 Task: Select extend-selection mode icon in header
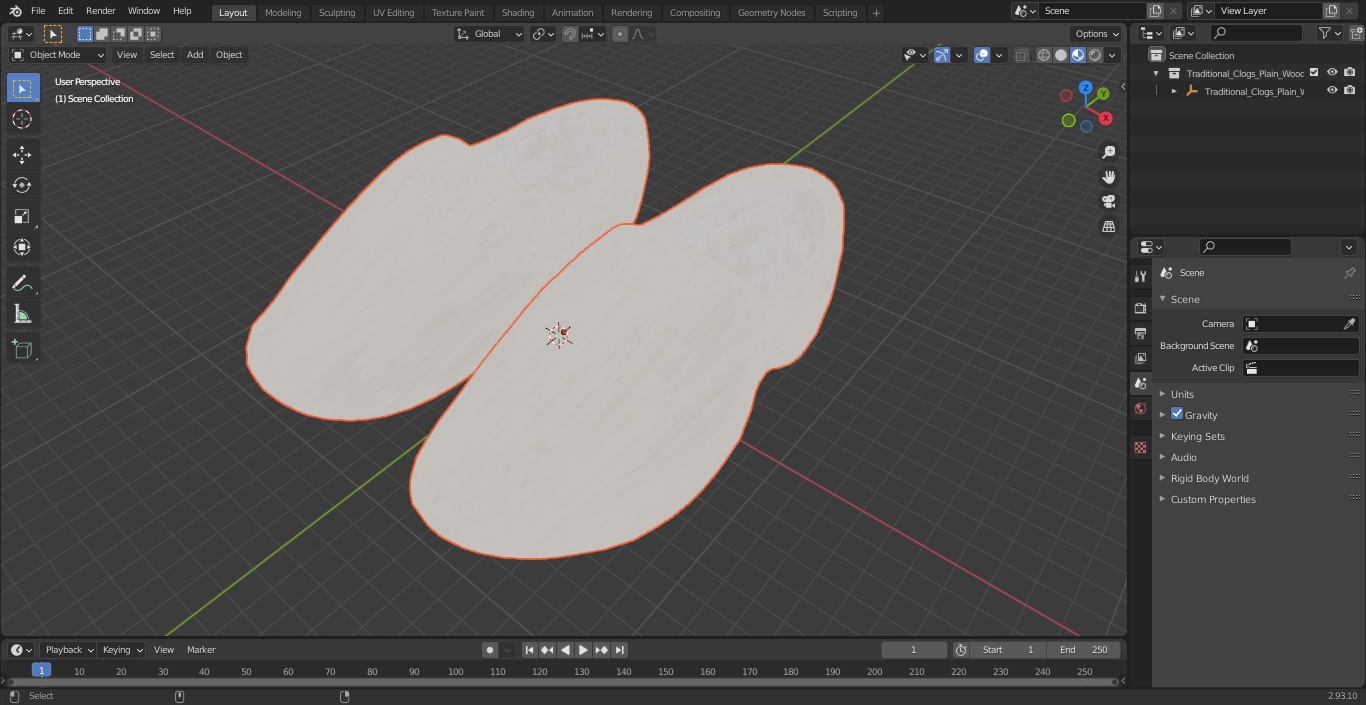(x=102, y=34)
